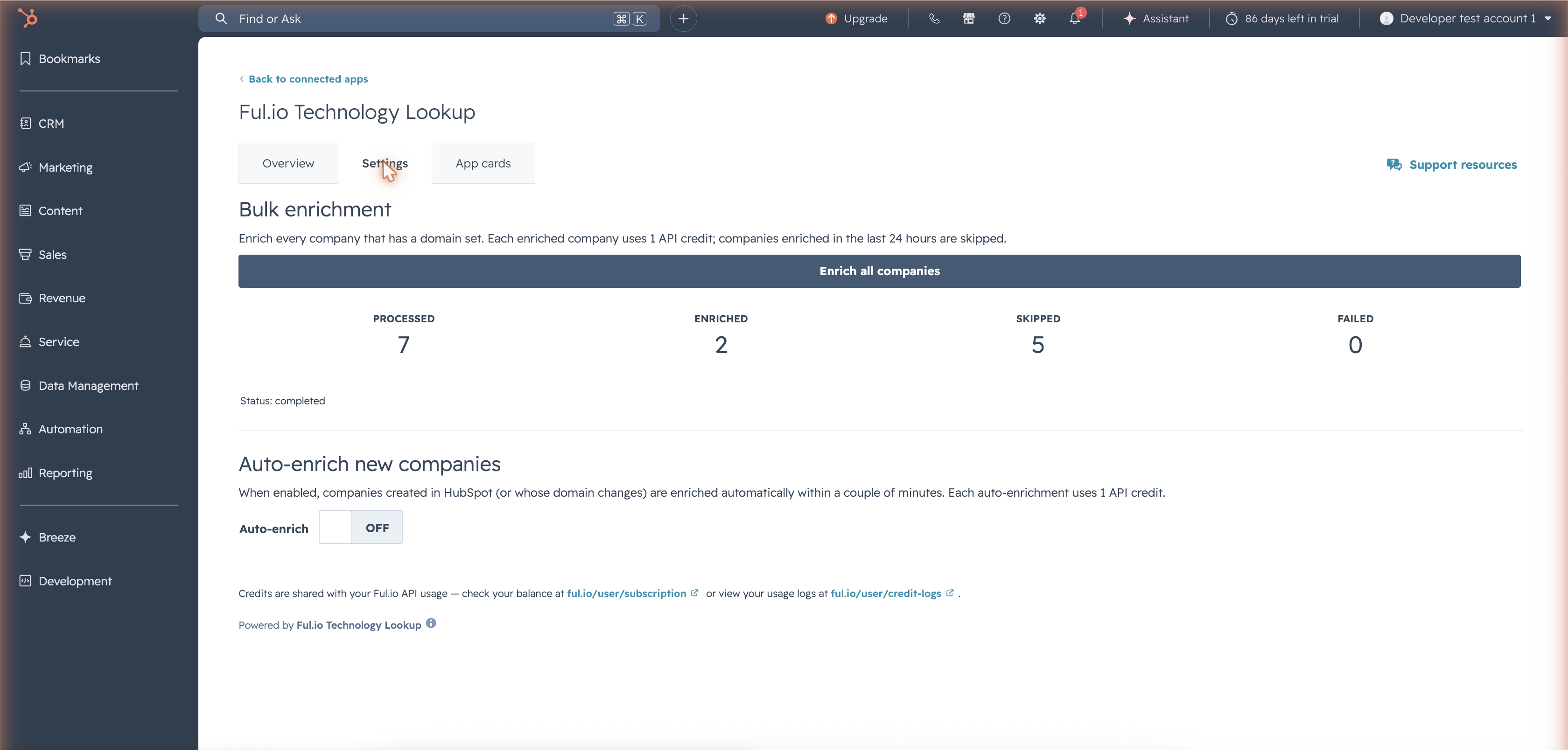Viewport: 1568px width, 750px height.
Task: Click the Find or Ask search field
Action: [x=428, y=18]
